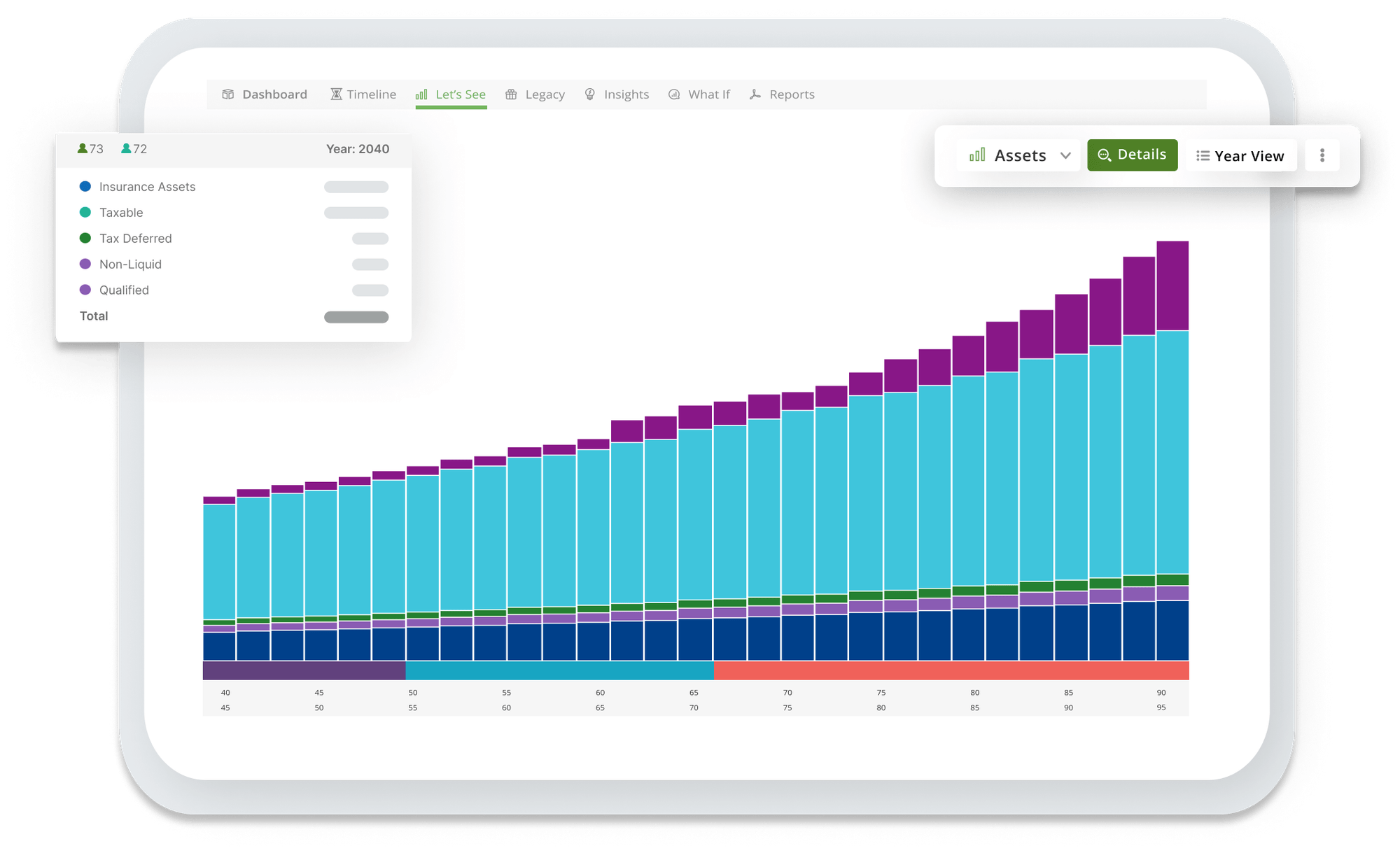1400x853 pixels.
Task: Expand the chevron beside Assets
Action: (1065, 155)
